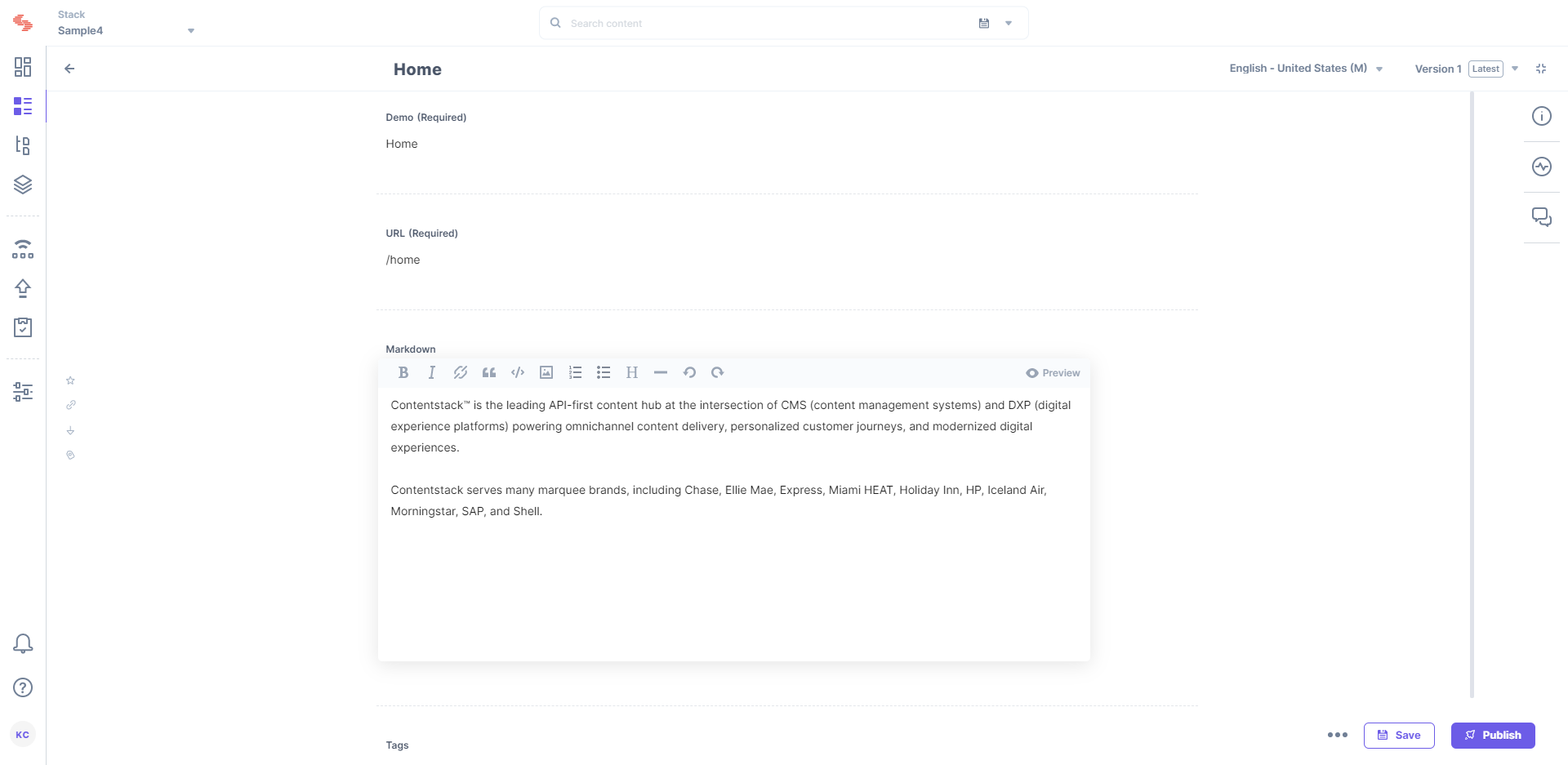
Task: Click the small tag icon beside editor
Action: [70, 456]
